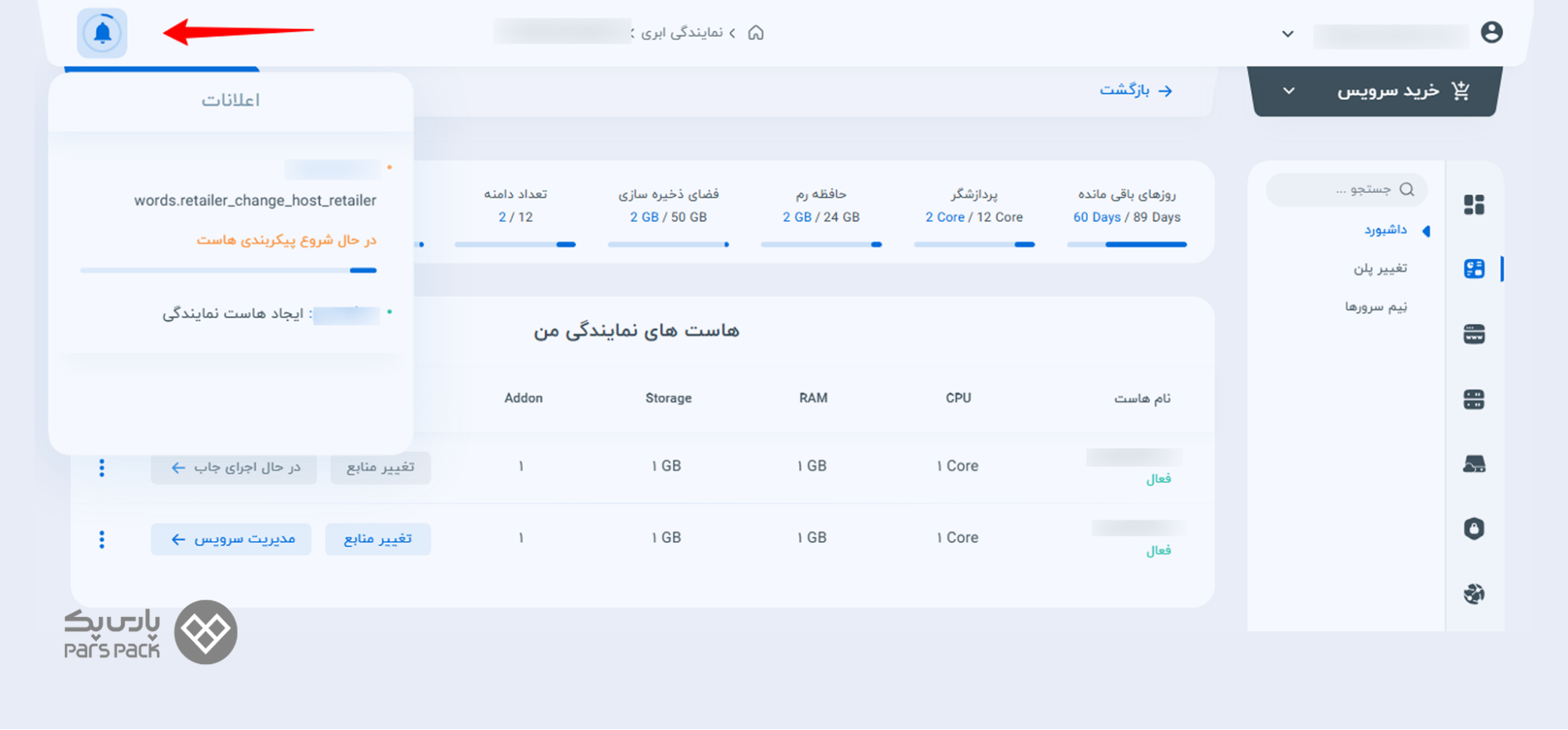1568x730 pixels.
Task: Go to نیم سرورها menu item
Action: 1376,307
